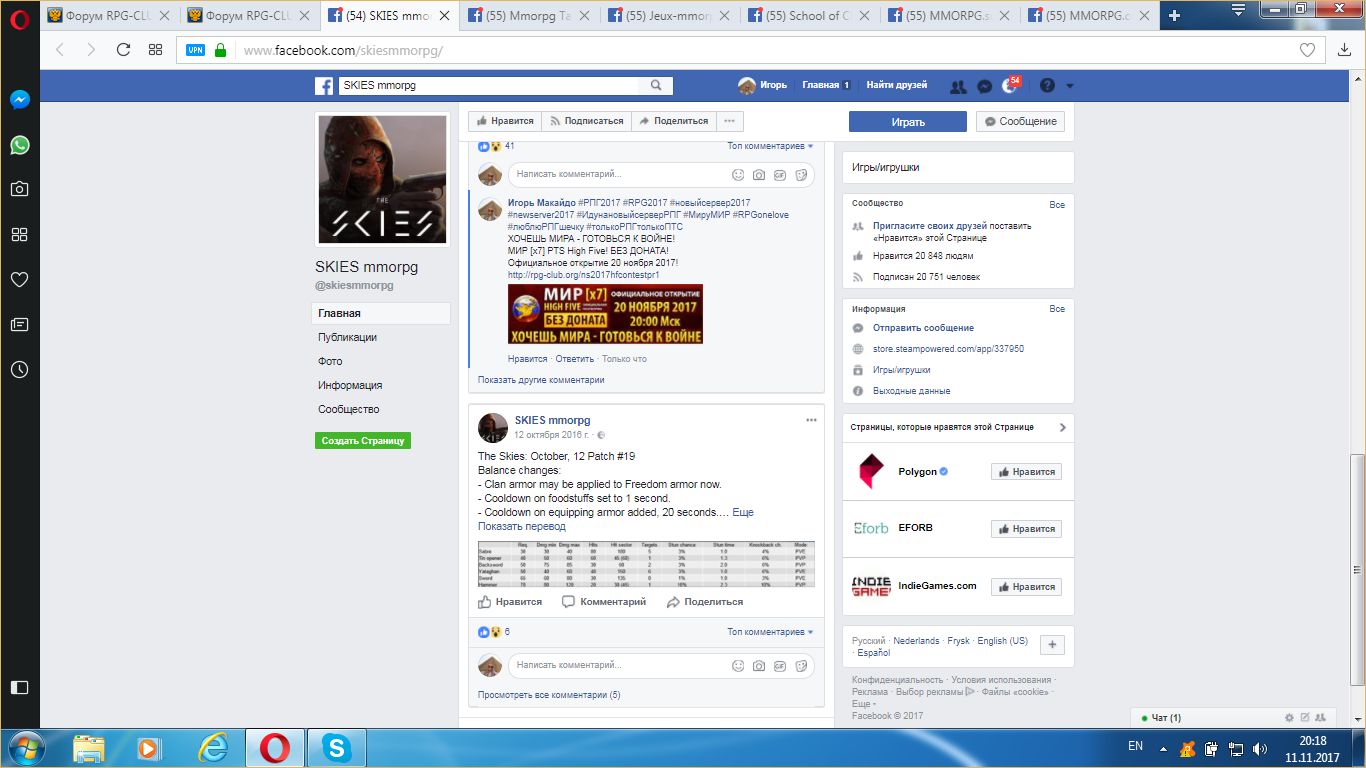Like the Patch #19 post
This screenshot has width=1366, height=768.
point(510,602)
